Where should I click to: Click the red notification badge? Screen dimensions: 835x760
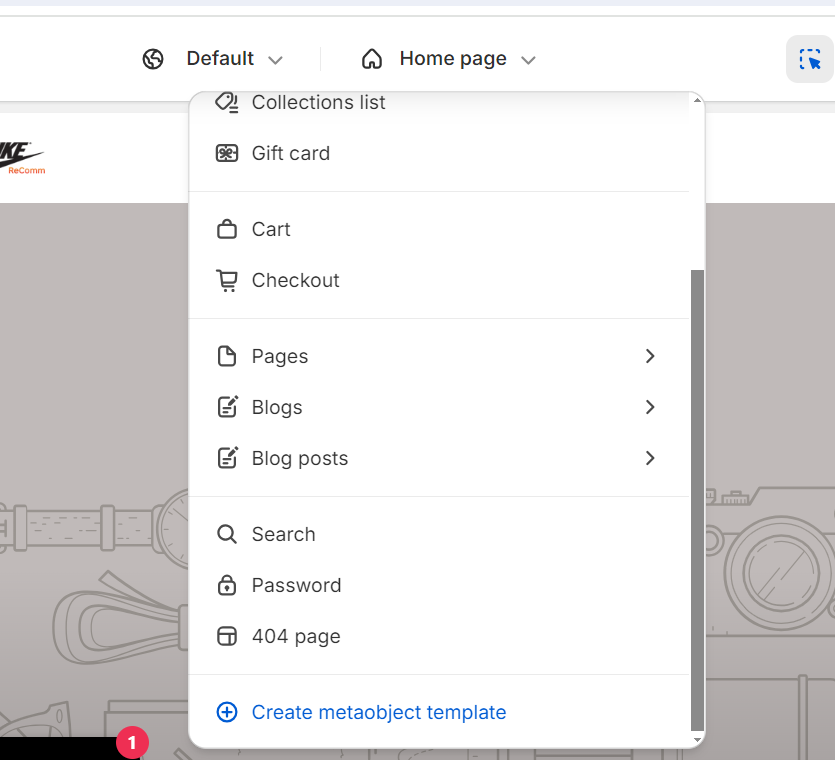pyautogui.click(x=132, y=743)
